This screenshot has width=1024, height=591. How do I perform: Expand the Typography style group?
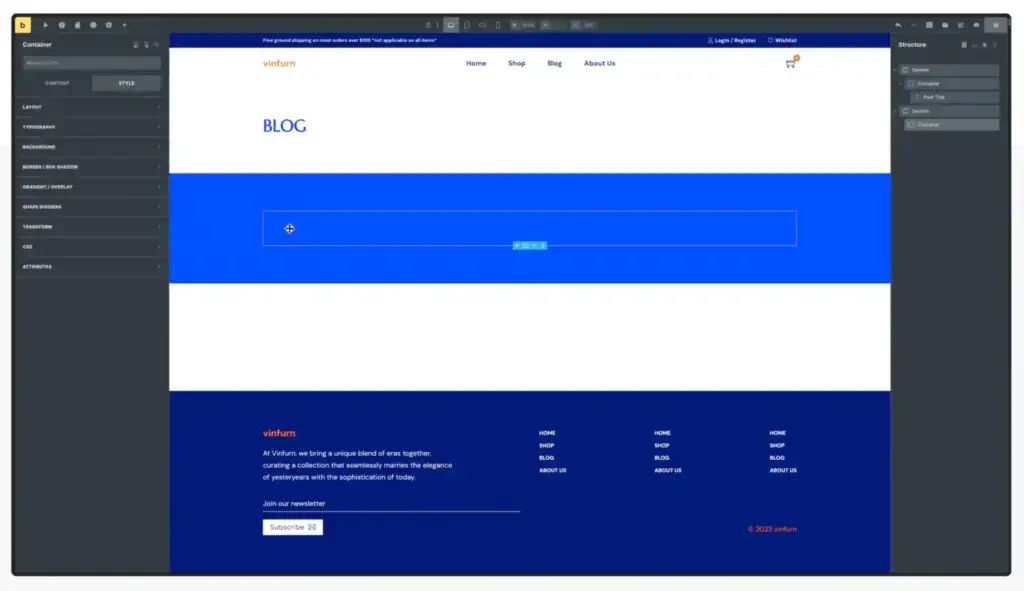[x=91, y=127]
